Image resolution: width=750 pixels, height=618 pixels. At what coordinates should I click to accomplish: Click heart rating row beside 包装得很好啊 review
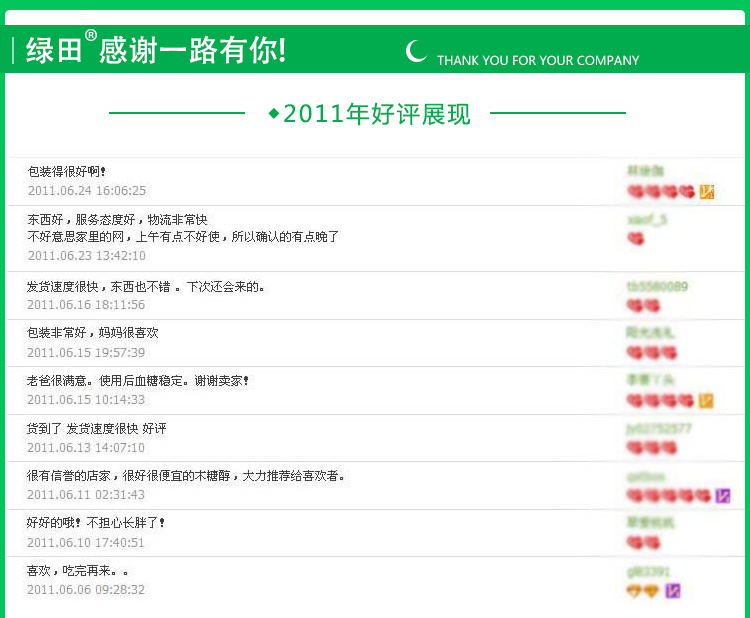tap(661, 192)
